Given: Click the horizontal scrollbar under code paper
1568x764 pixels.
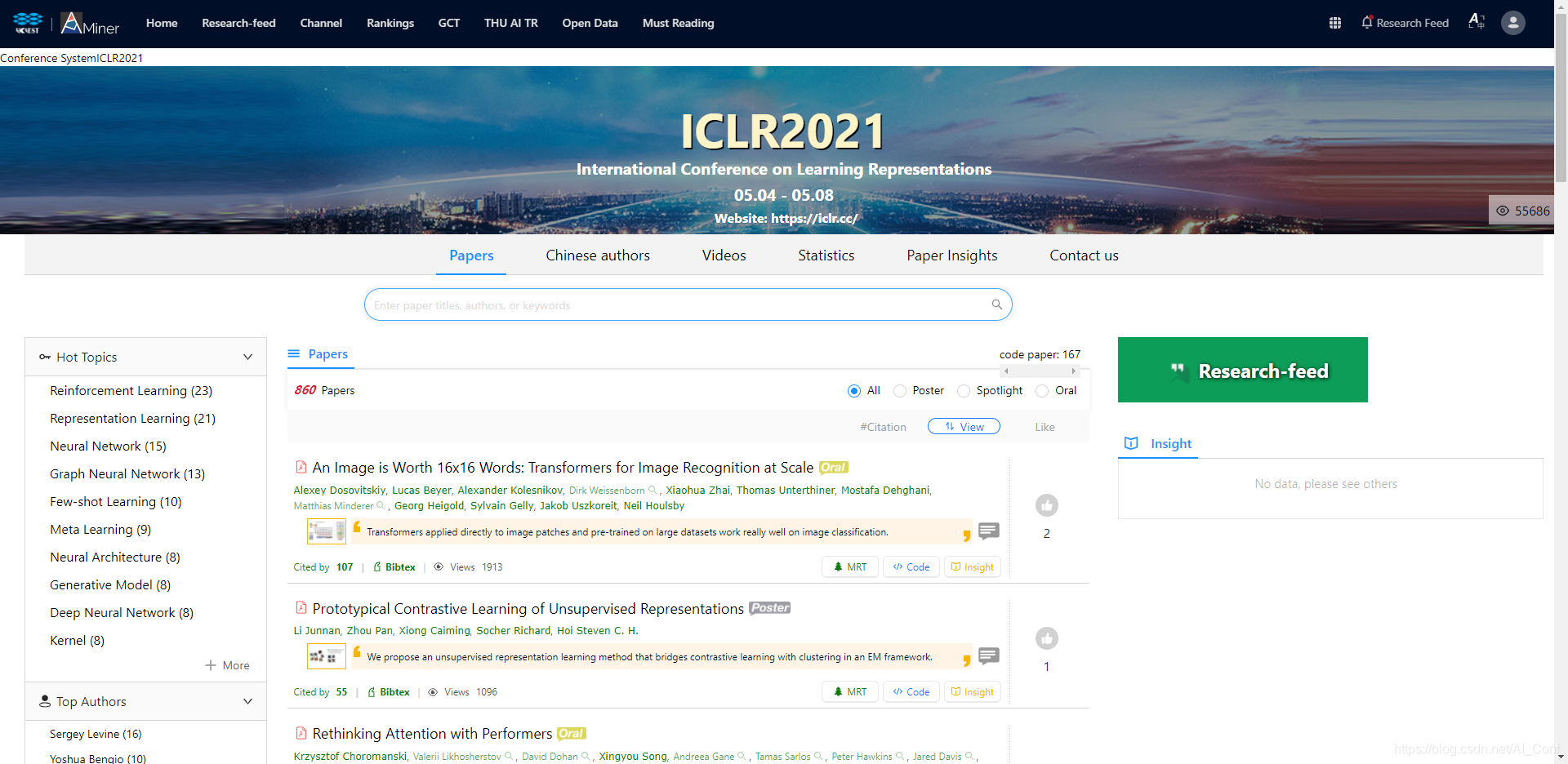Looking at the screenshot, I should click(1040, 371).
